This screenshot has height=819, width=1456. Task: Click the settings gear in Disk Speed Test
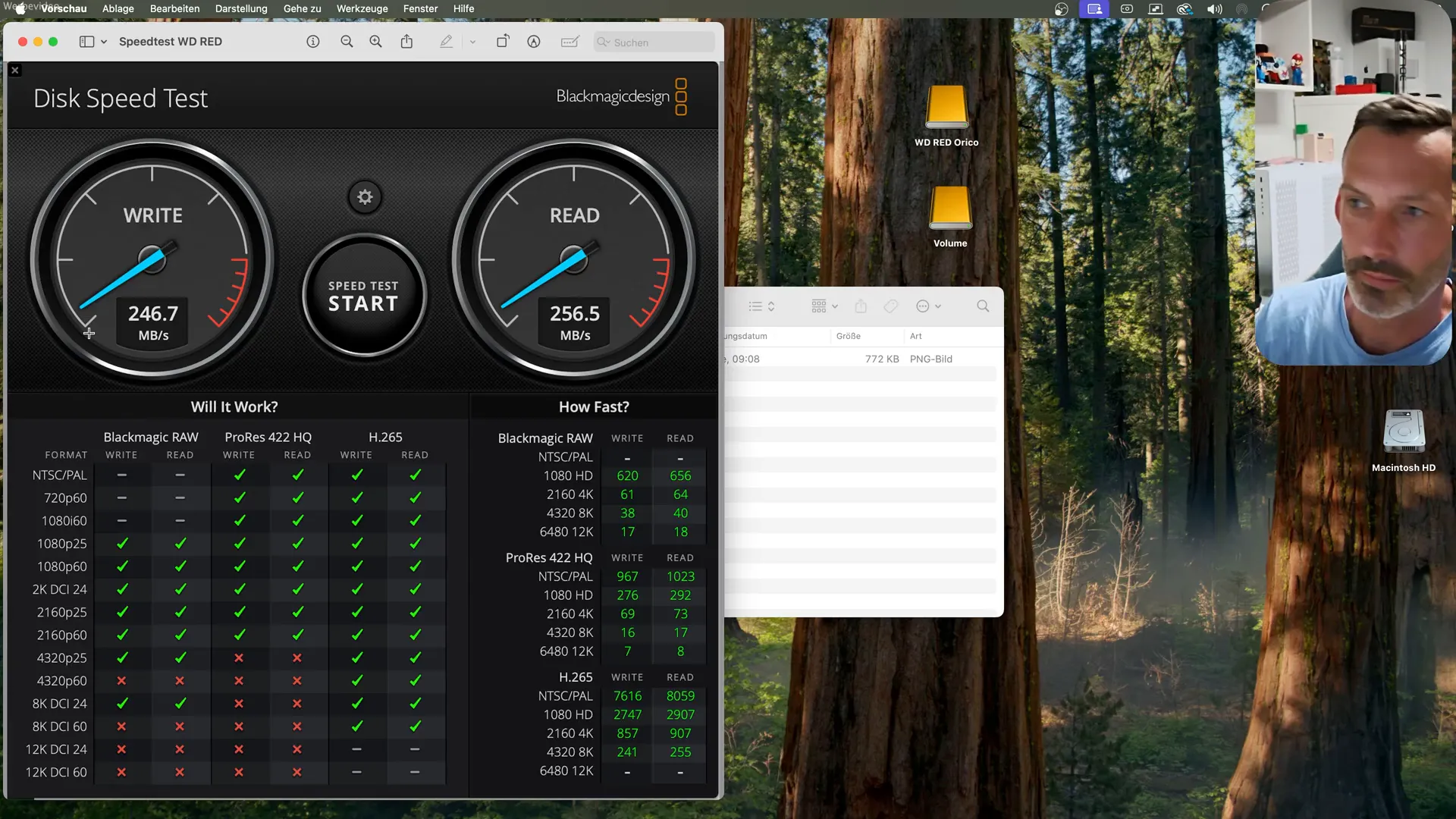click(x=365, y=197)
